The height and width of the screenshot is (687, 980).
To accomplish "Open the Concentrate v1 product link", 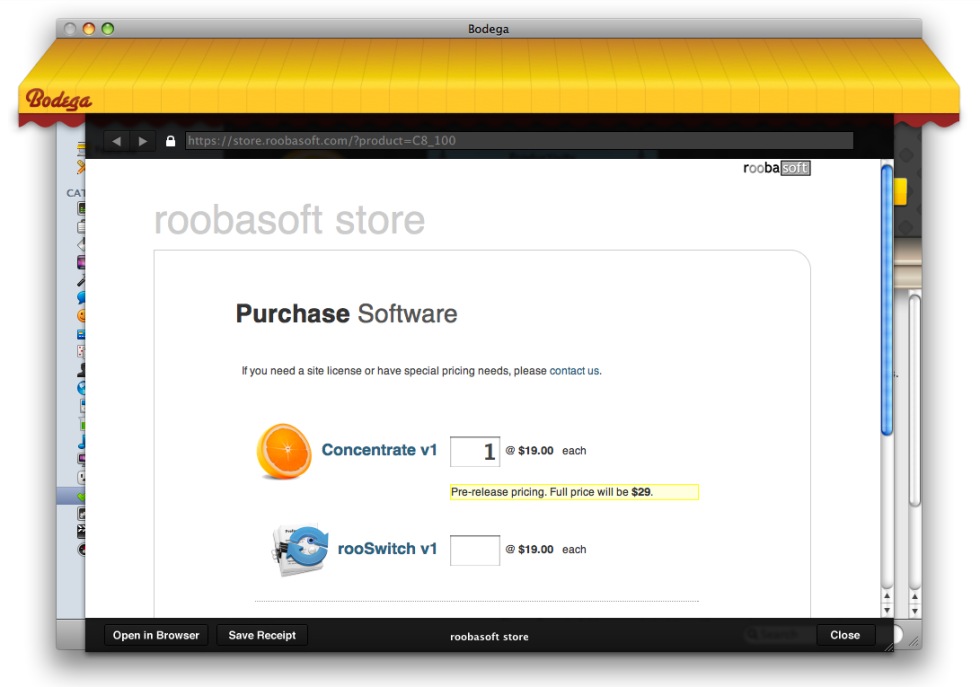I will 379,451.
